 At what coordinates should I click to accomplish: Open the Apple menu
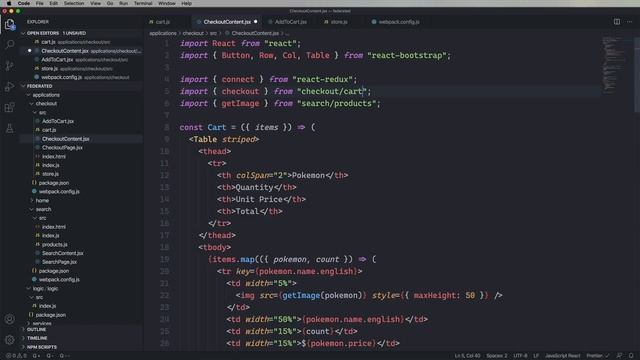click(x=9, y=3)
